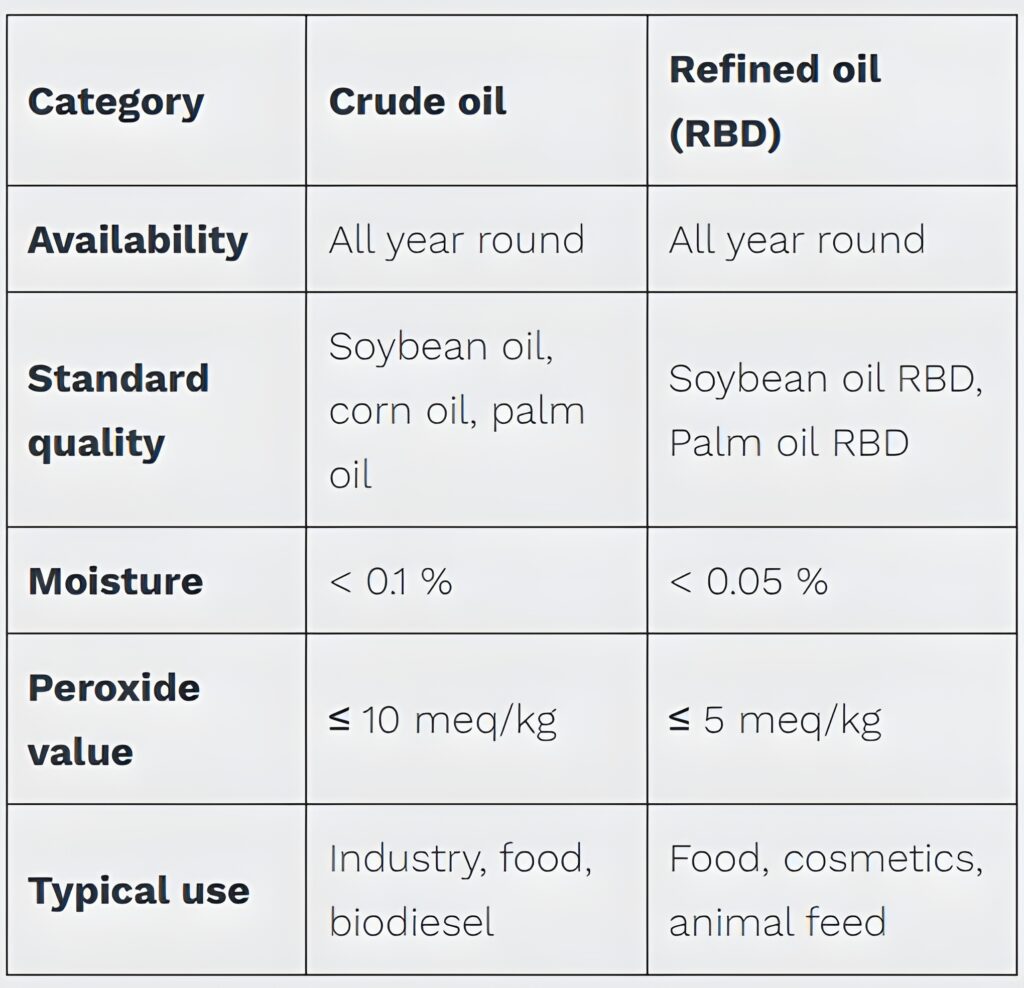Screen dimensions: 1024x988
Task: Select the Standard quality row label
Action: tap(118, 410)
